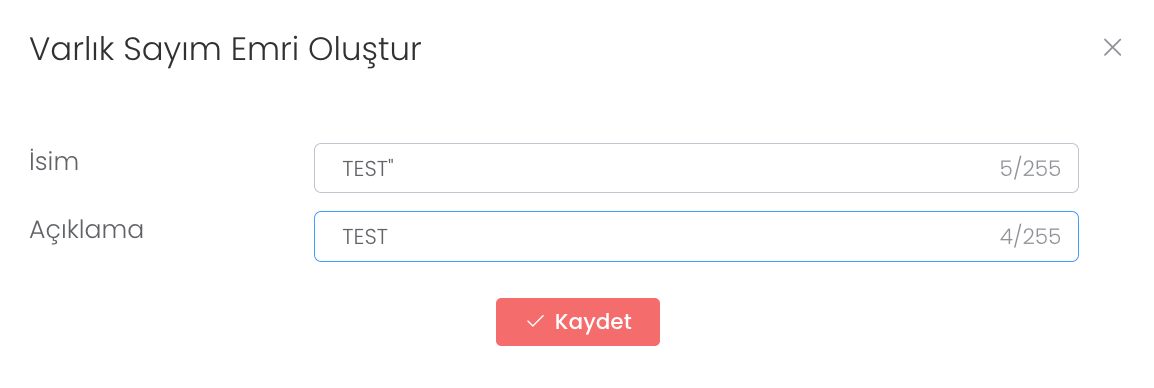
Task: Click the word Kaydet on the red button
Action: pyautogui.click(x=593, y=322)
